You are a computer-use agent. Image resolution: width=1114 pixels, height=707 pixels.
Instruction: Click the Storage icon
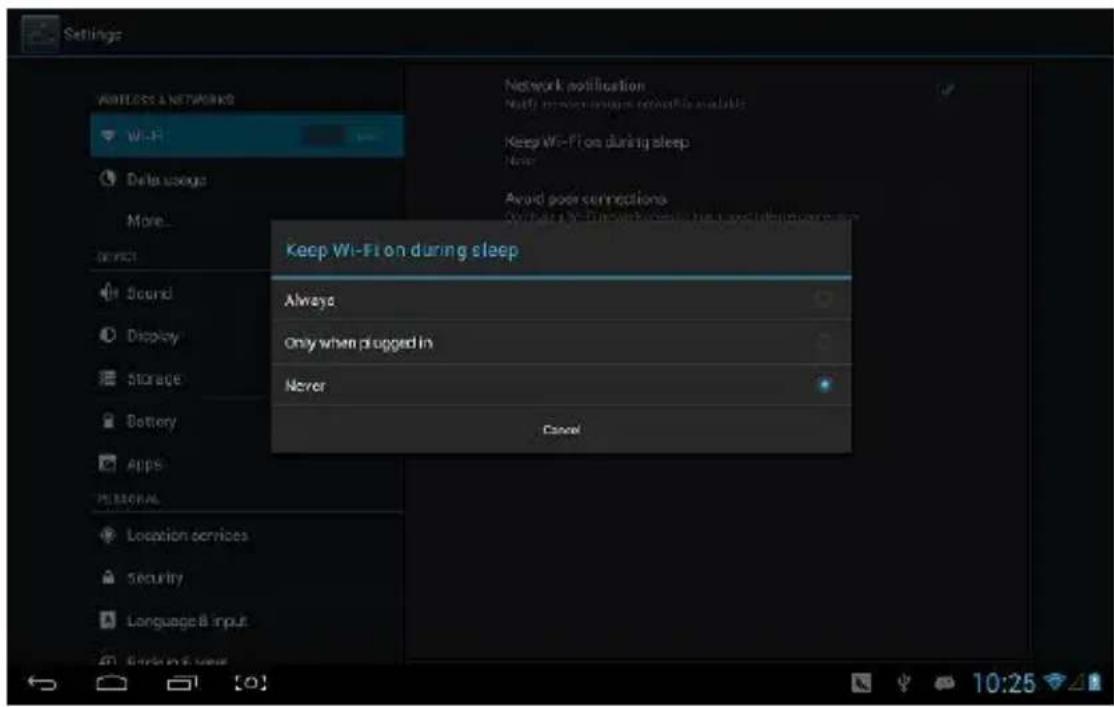coord(107,378)
